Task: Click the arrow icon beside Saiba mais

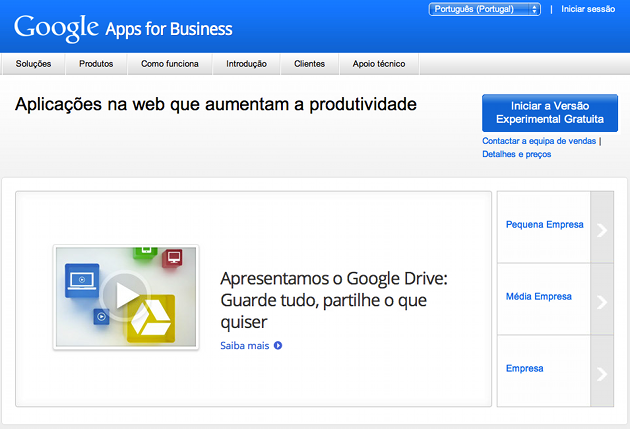Action: pyautogui.click(x=278, y=345)
